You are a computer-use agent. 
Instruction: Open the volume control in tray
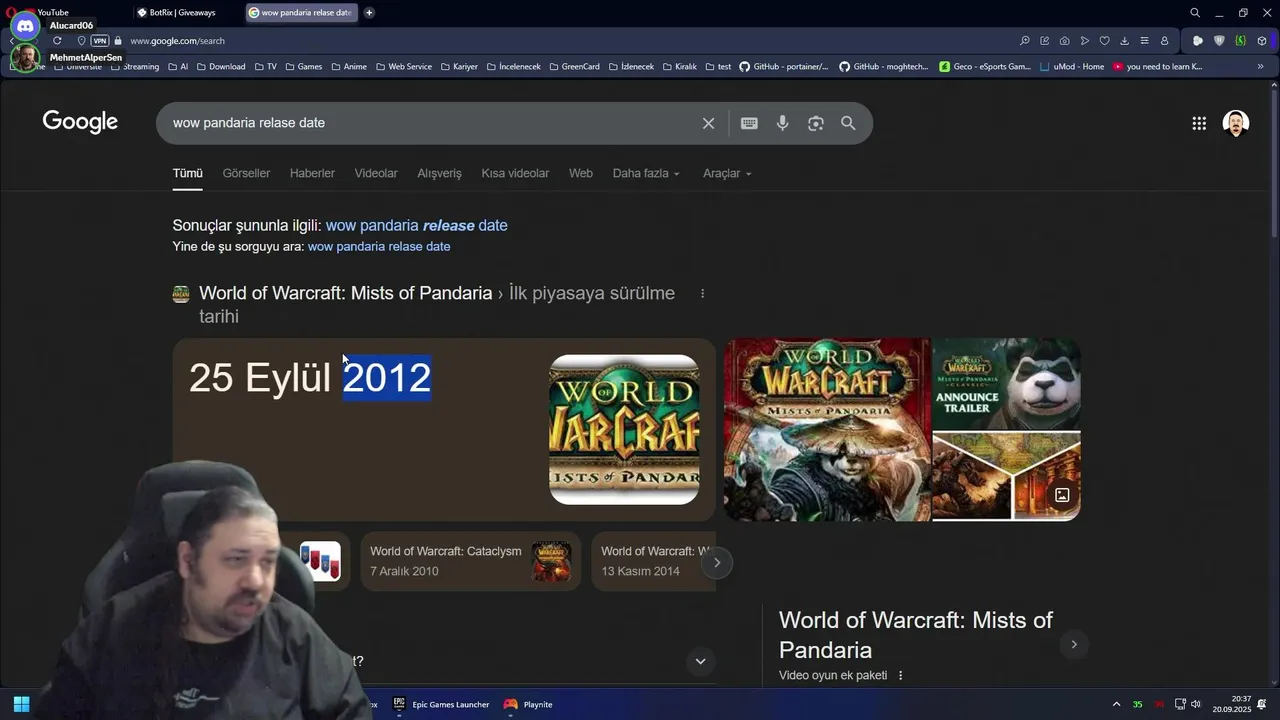tap(1196, 704)
